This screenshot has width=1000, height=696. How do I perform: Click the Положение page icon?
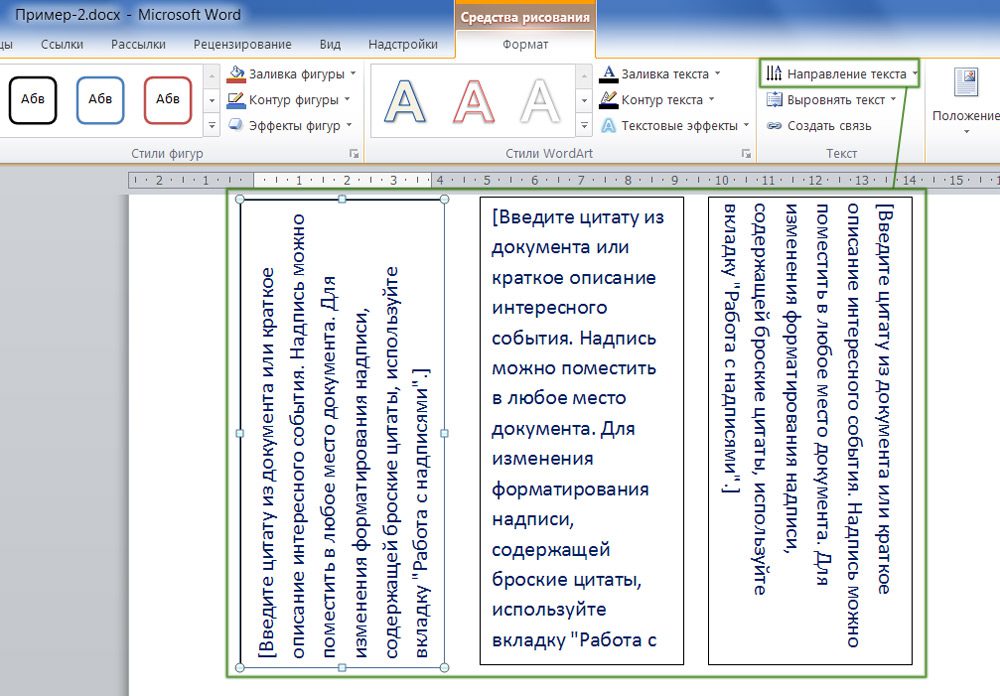[x=966, y=83]
